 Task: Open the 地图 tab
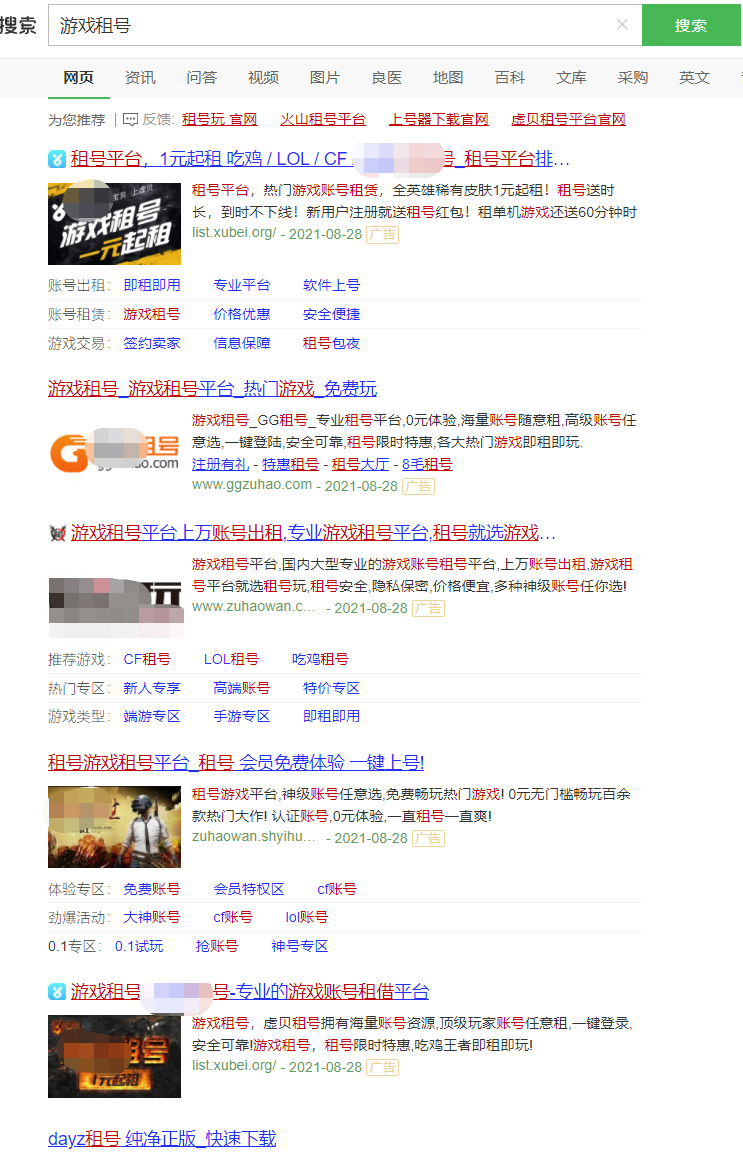[448, 77]
